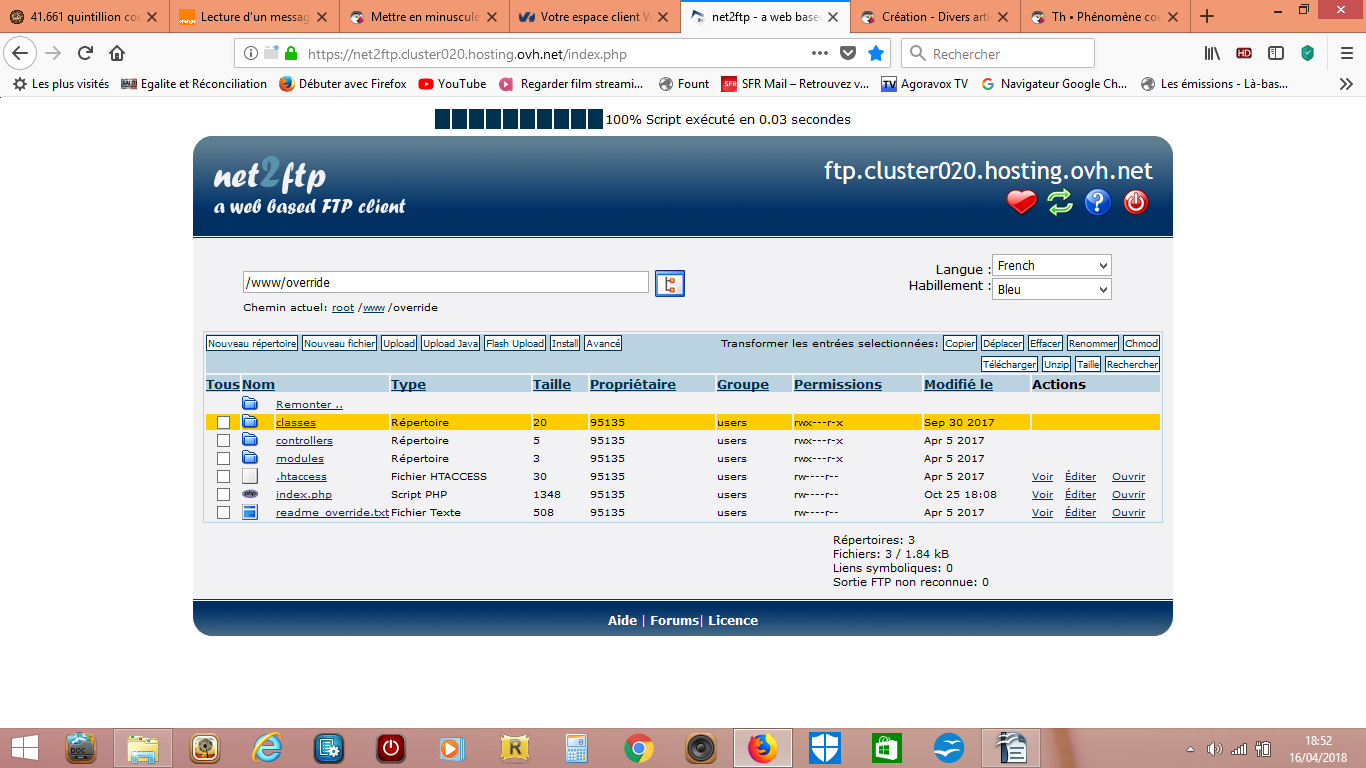Click the red power logout icon

(1135, 202)
